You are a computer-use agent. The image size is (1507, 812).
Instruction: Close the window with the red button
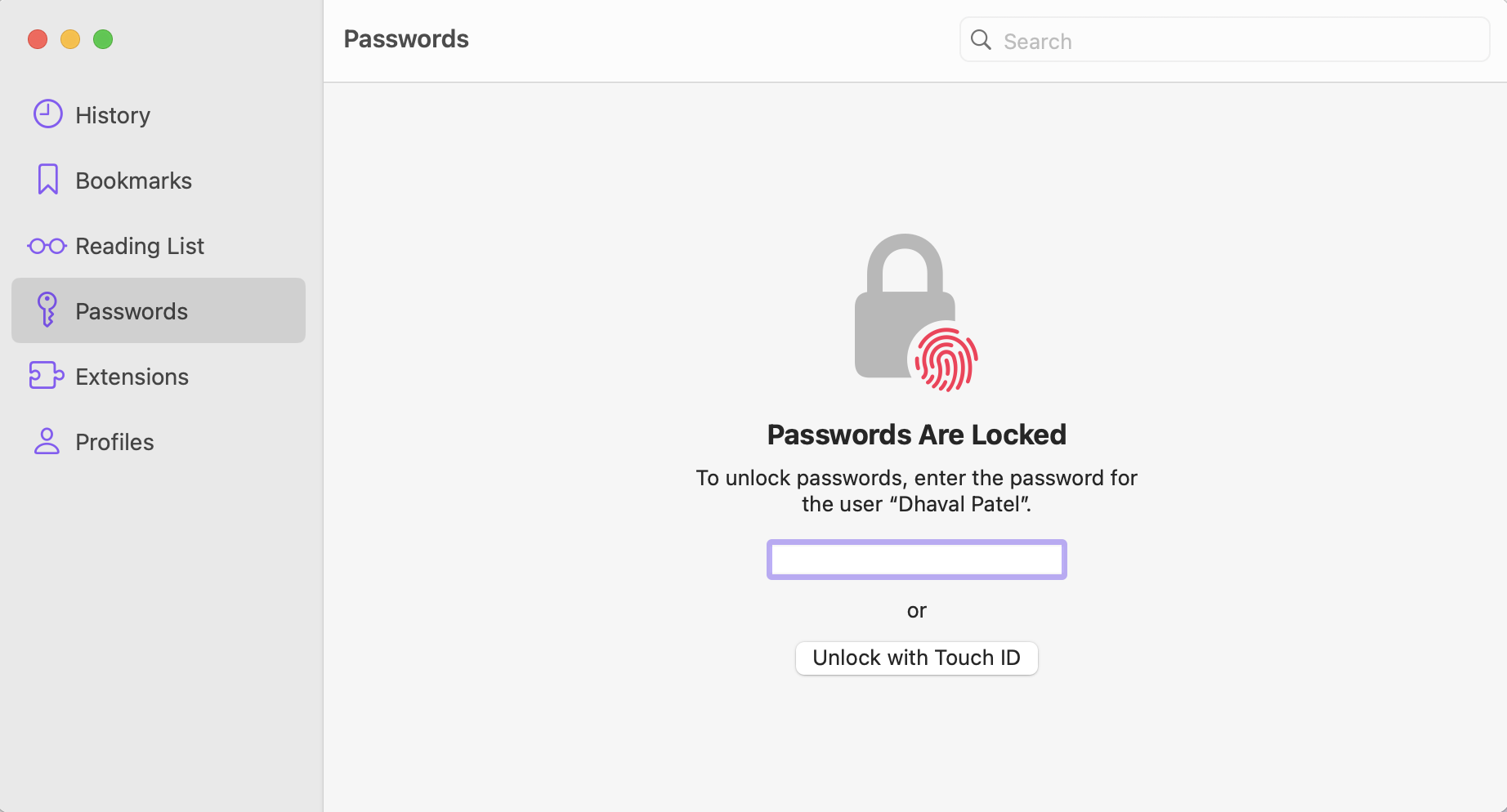[38, 39]
